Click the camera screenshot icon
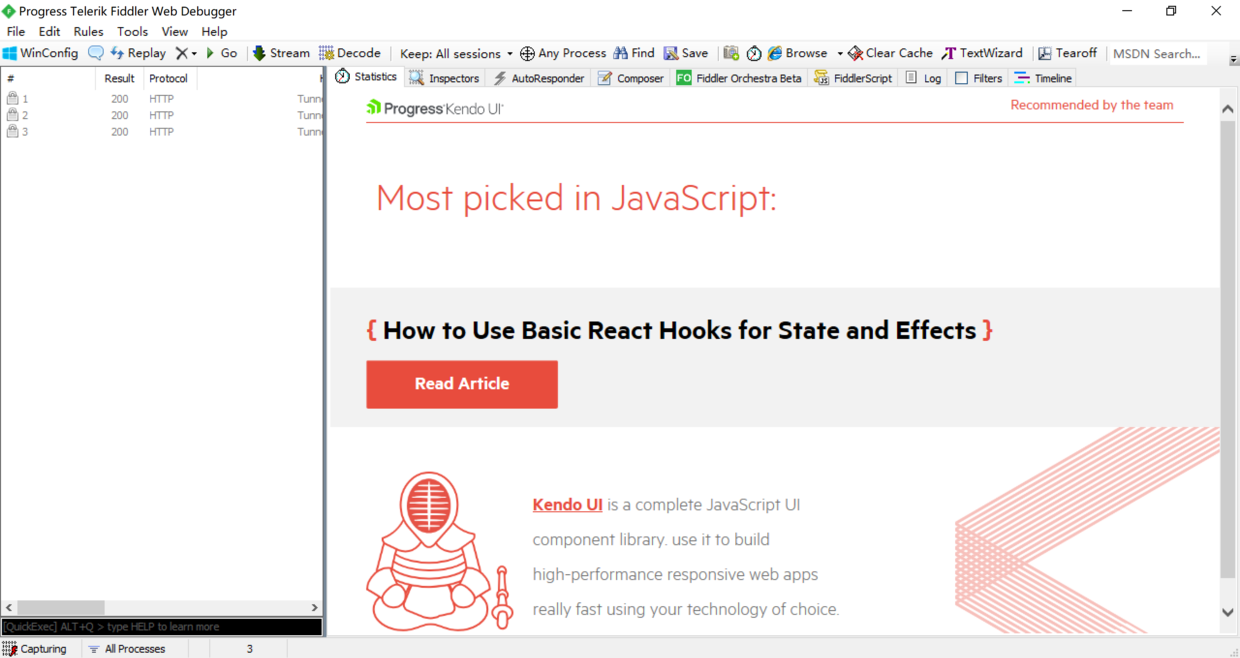The height and width of the screenshot is (658, 1240). (731, 53)
